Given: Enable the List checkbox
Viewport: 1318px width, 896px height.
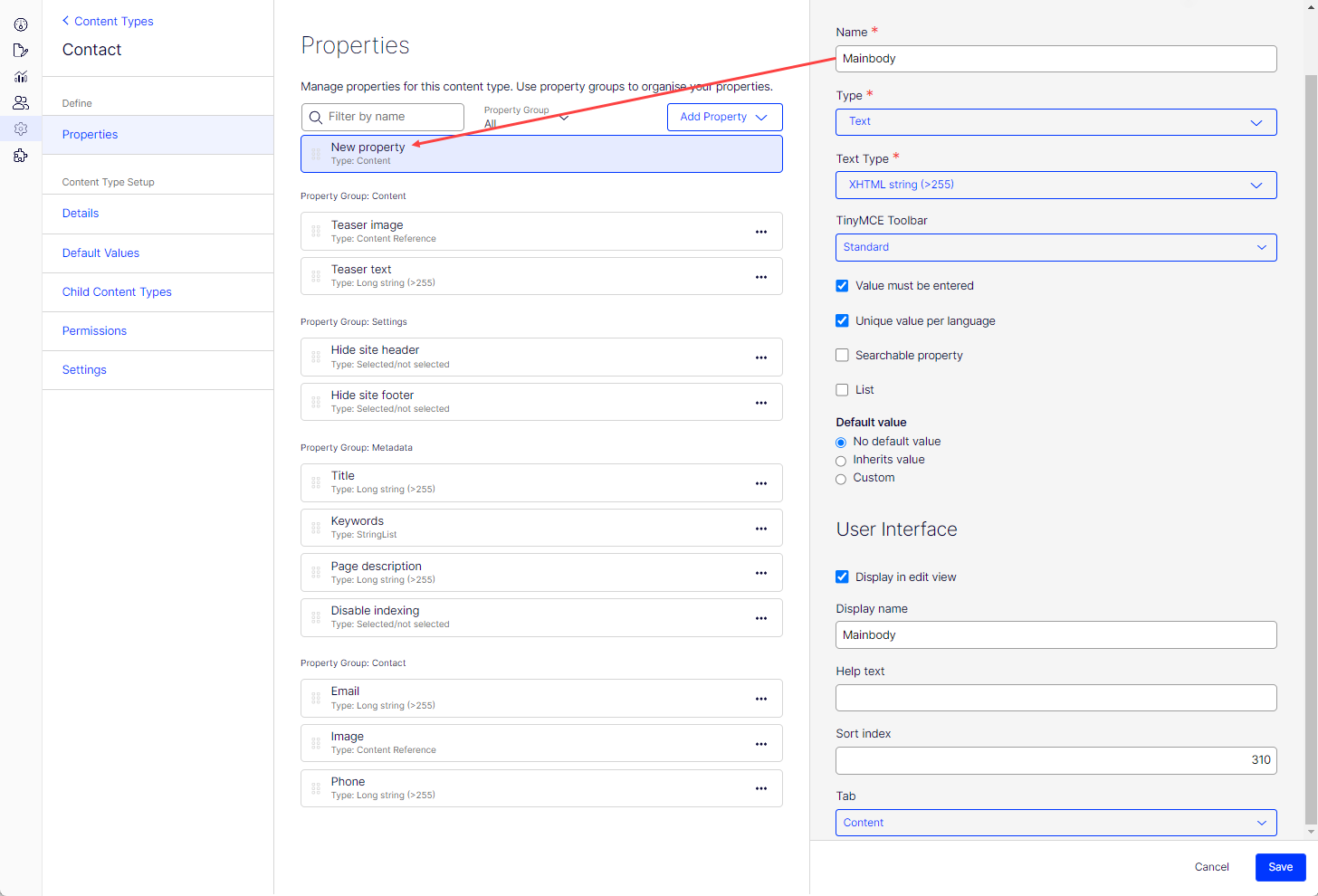Looking at the screenshot, I should pos(842,390).
